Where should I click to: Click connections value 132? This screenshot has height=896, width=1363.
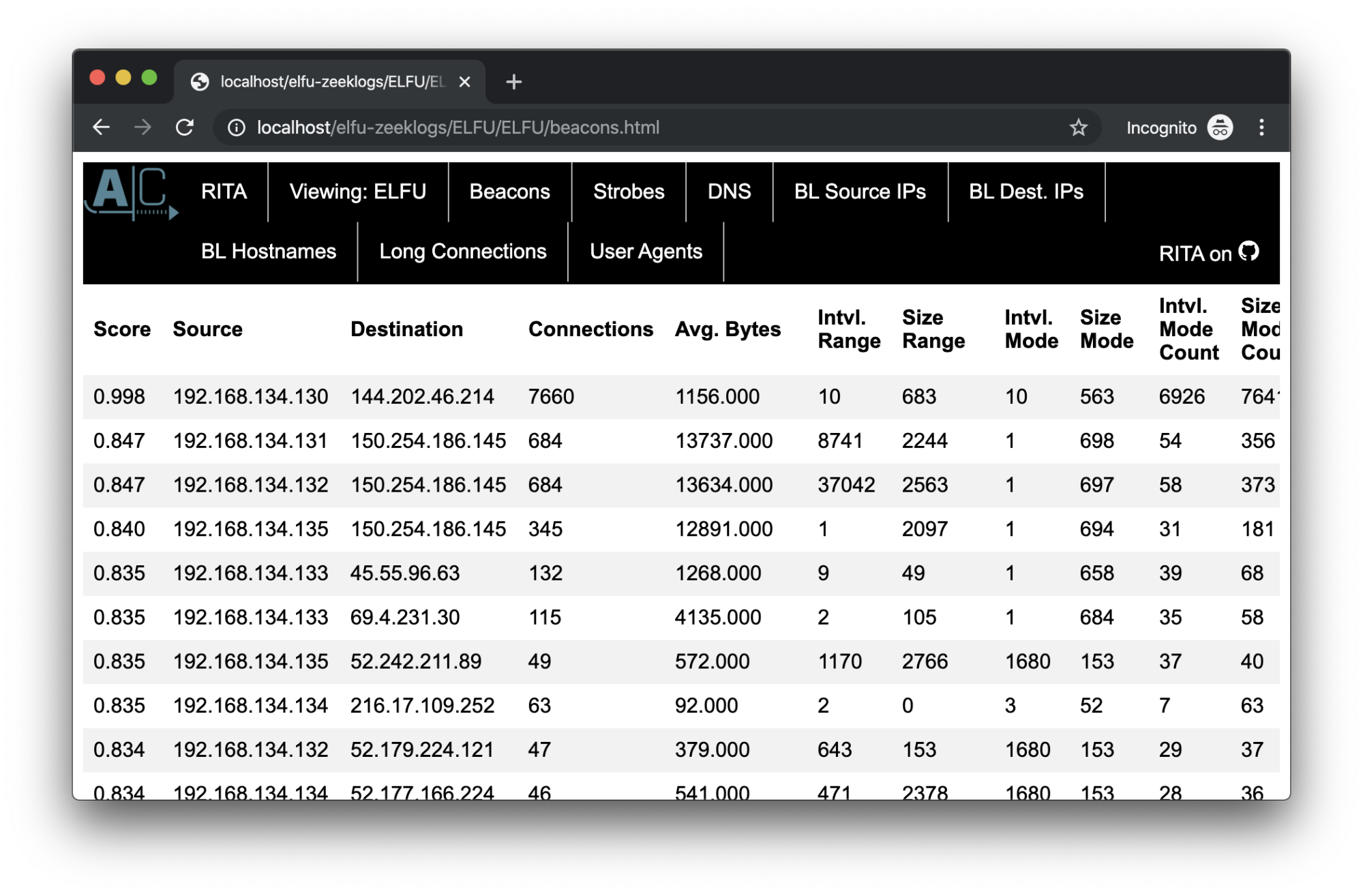(545, 573)
